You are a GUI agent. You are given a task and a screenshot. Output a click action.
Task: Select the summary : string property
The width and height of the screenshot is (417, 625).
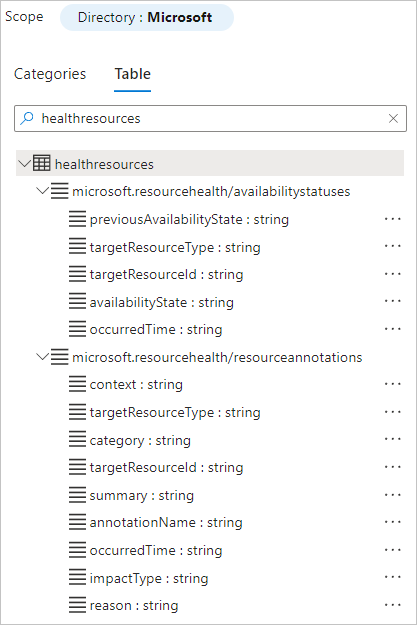142,495
